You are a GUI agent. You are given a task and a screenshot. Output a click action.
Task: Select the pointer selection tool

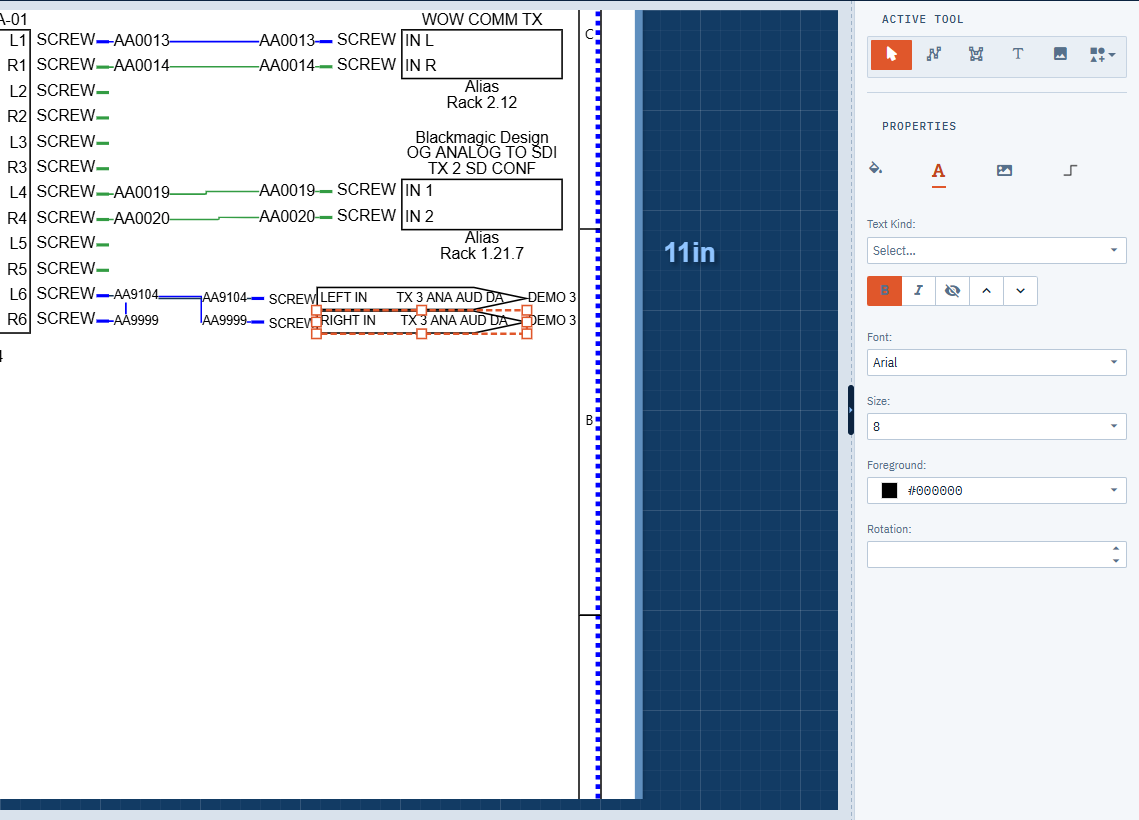click(891, 54)
